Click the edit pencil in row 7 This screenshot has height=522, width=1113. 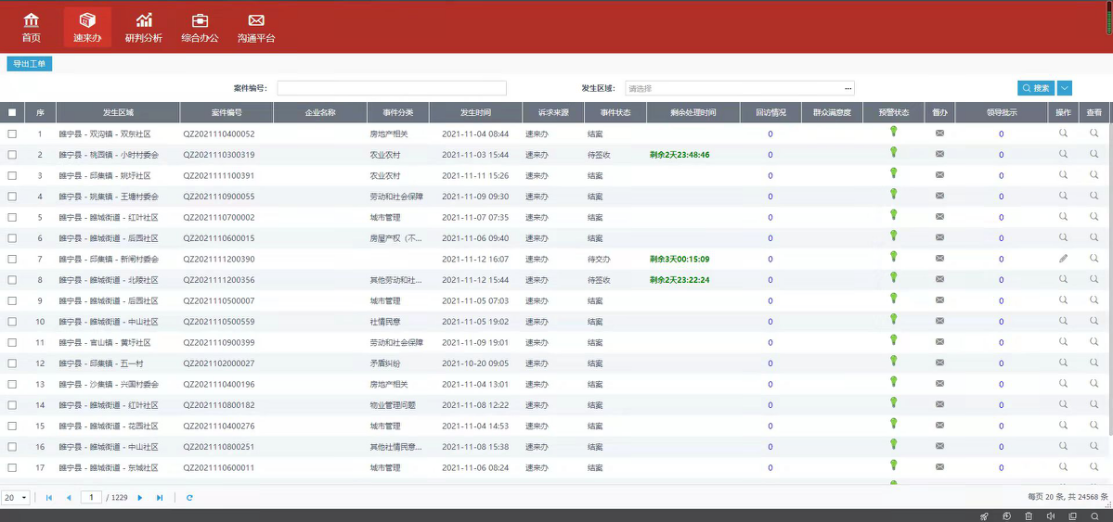(1064, 259)
